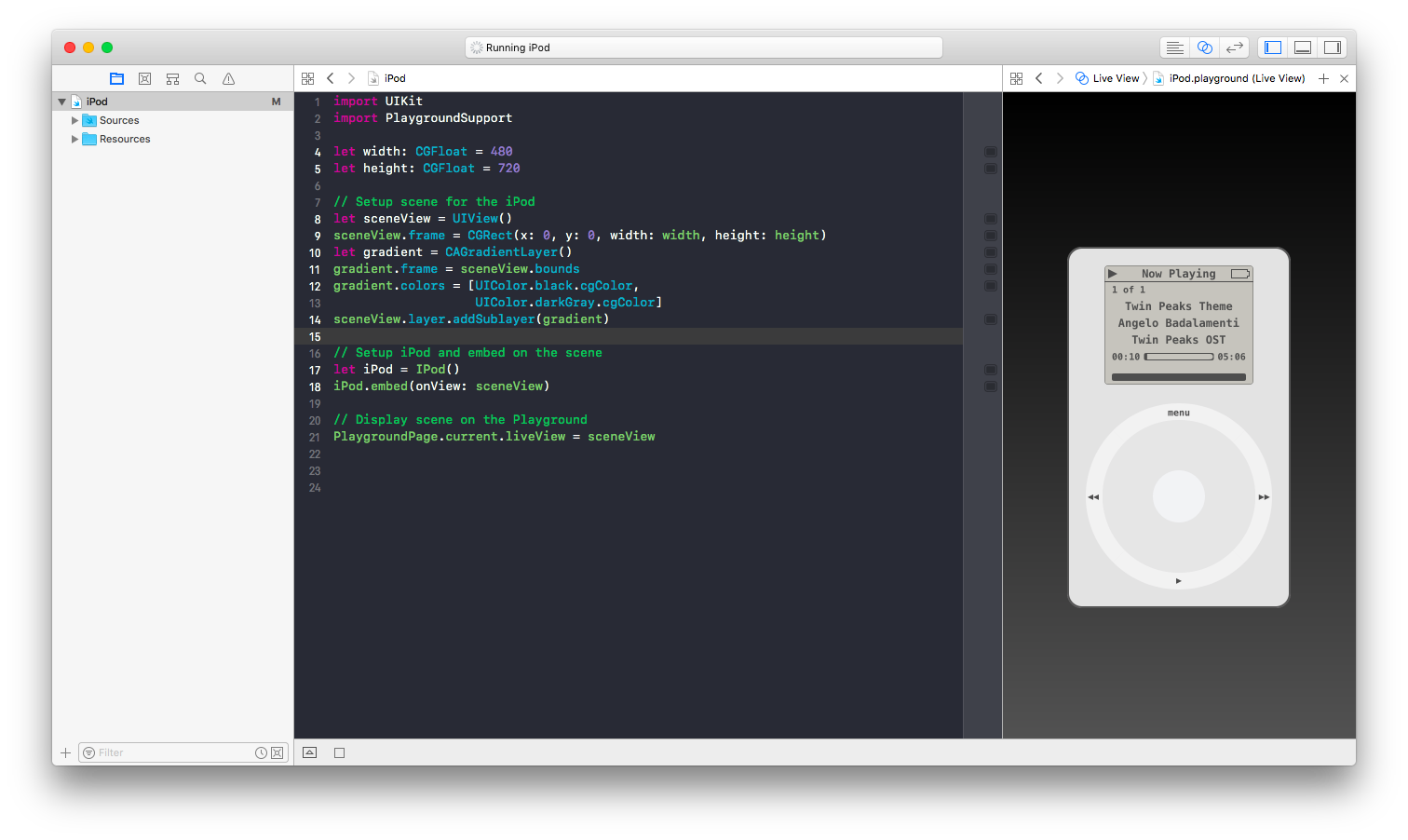1408x840 pixels.
Task: Close the Live View assistant editor
Action: click(1344, 79)
